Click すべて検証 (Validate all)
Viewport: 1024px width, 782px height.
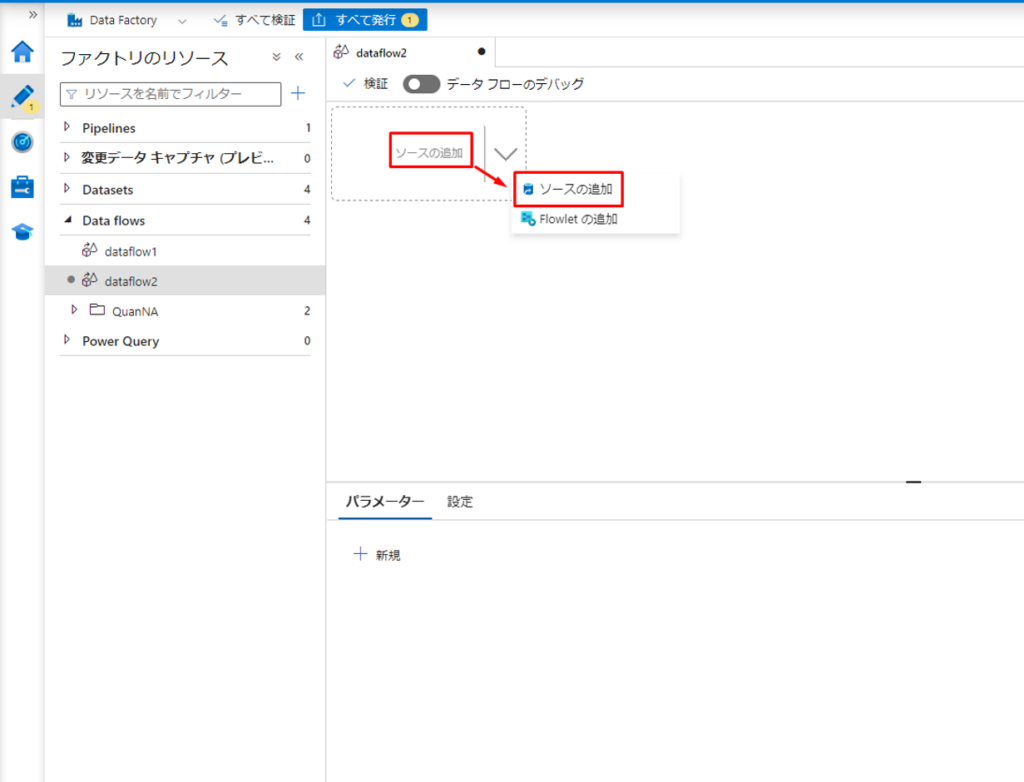(254, 20)
